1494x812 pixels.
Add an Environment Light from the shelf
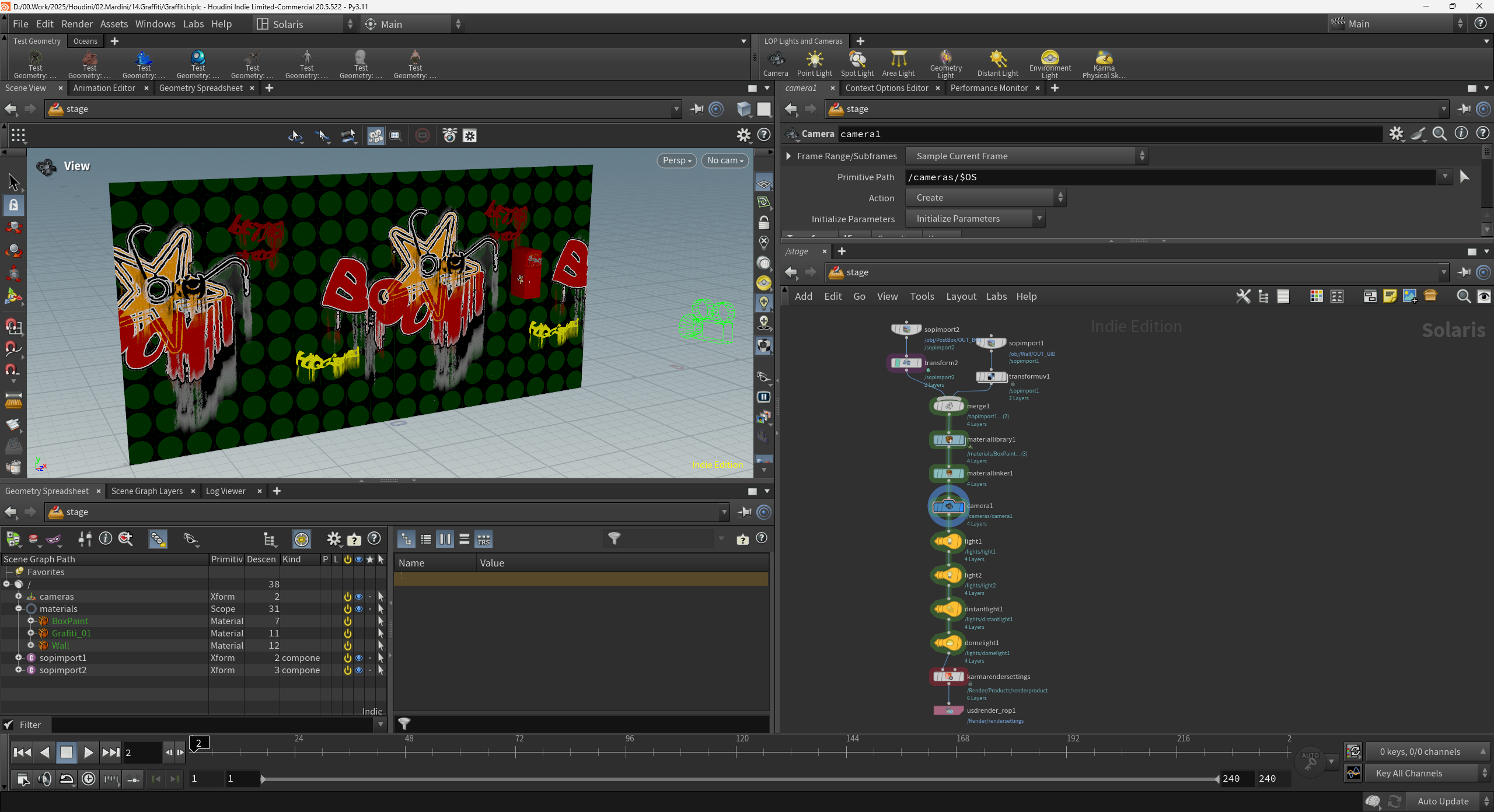pyautogui.click(x=1050, y=64)
